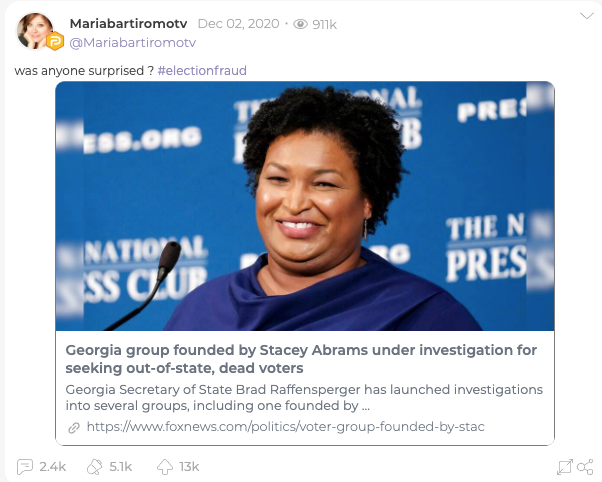Click the Mariabartiromotv display name
Image resolution: width=602 pixels, height=482 pixels.
tap(128, 24)
